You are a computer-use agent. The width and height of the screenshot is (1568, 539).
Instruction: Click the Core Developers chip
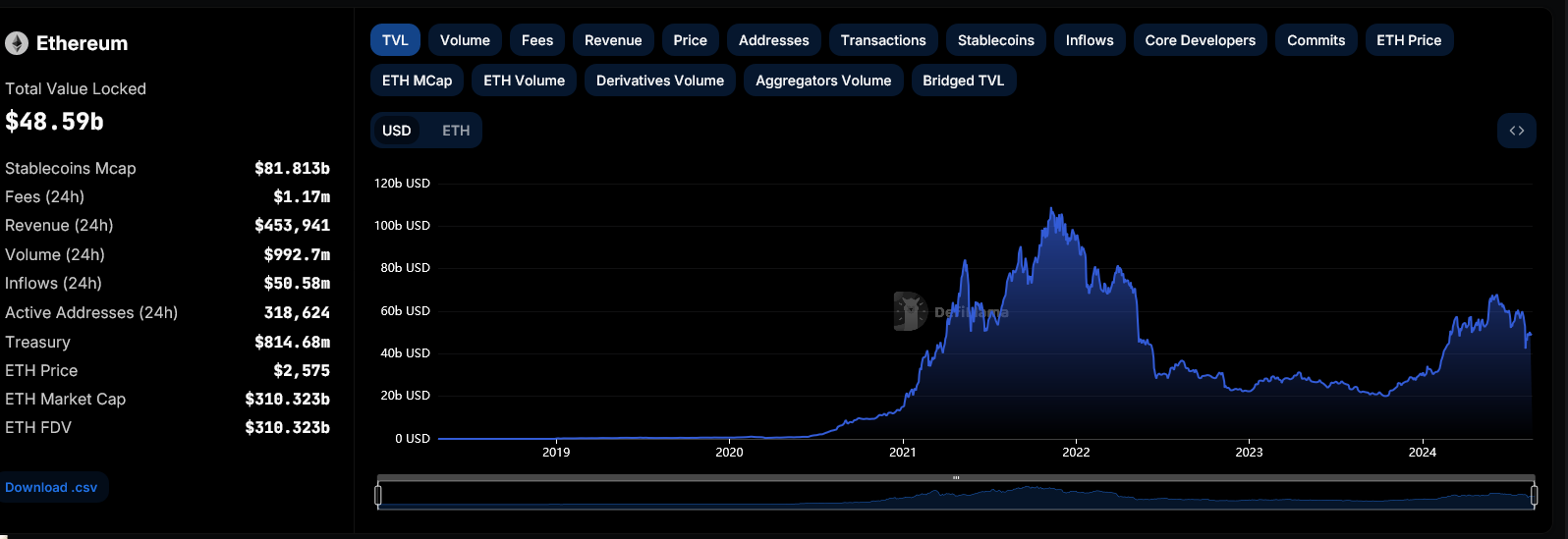tap(1200, 40)
